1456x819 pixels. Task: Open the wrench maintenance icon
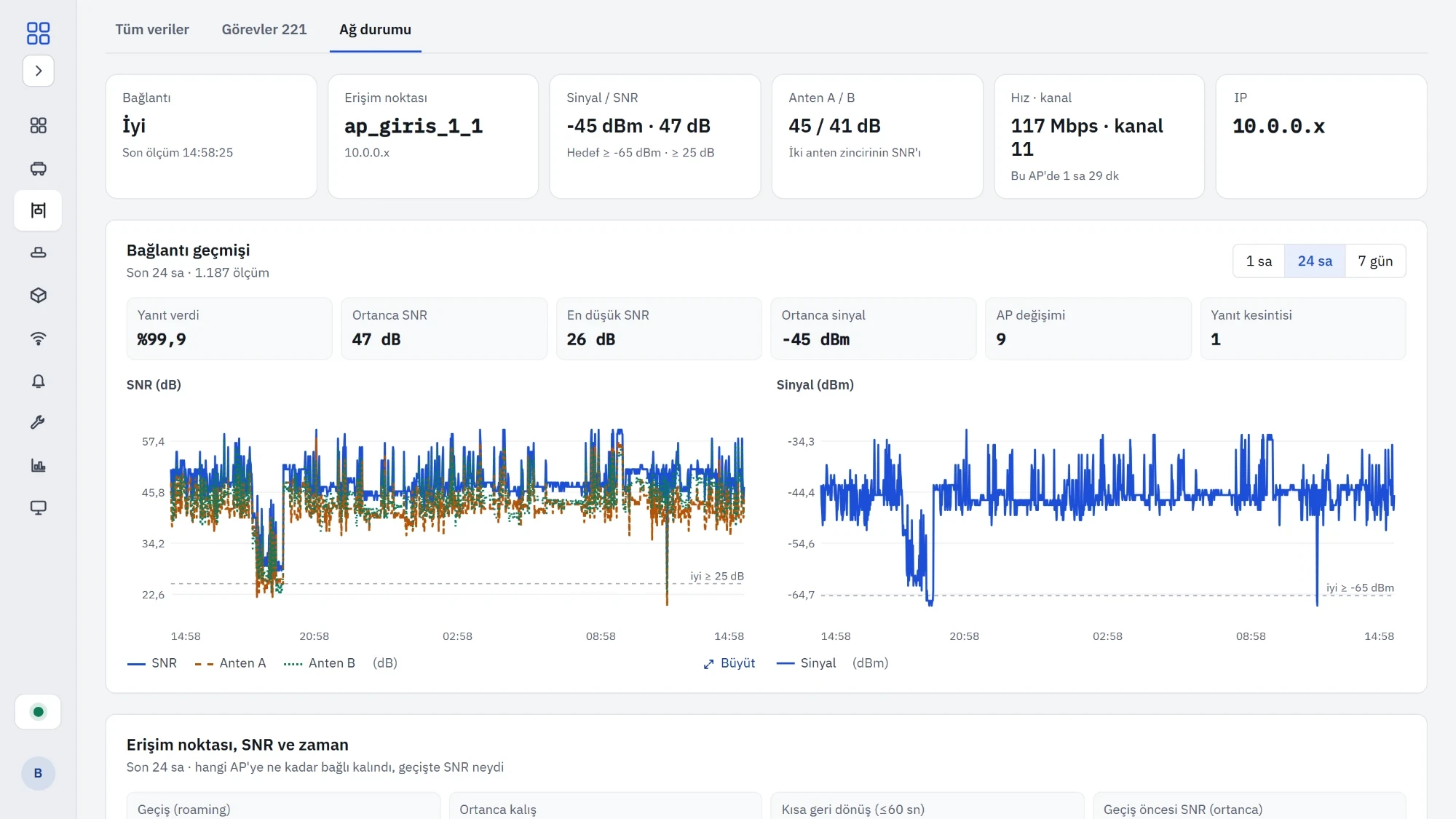[x=39, y=423]
